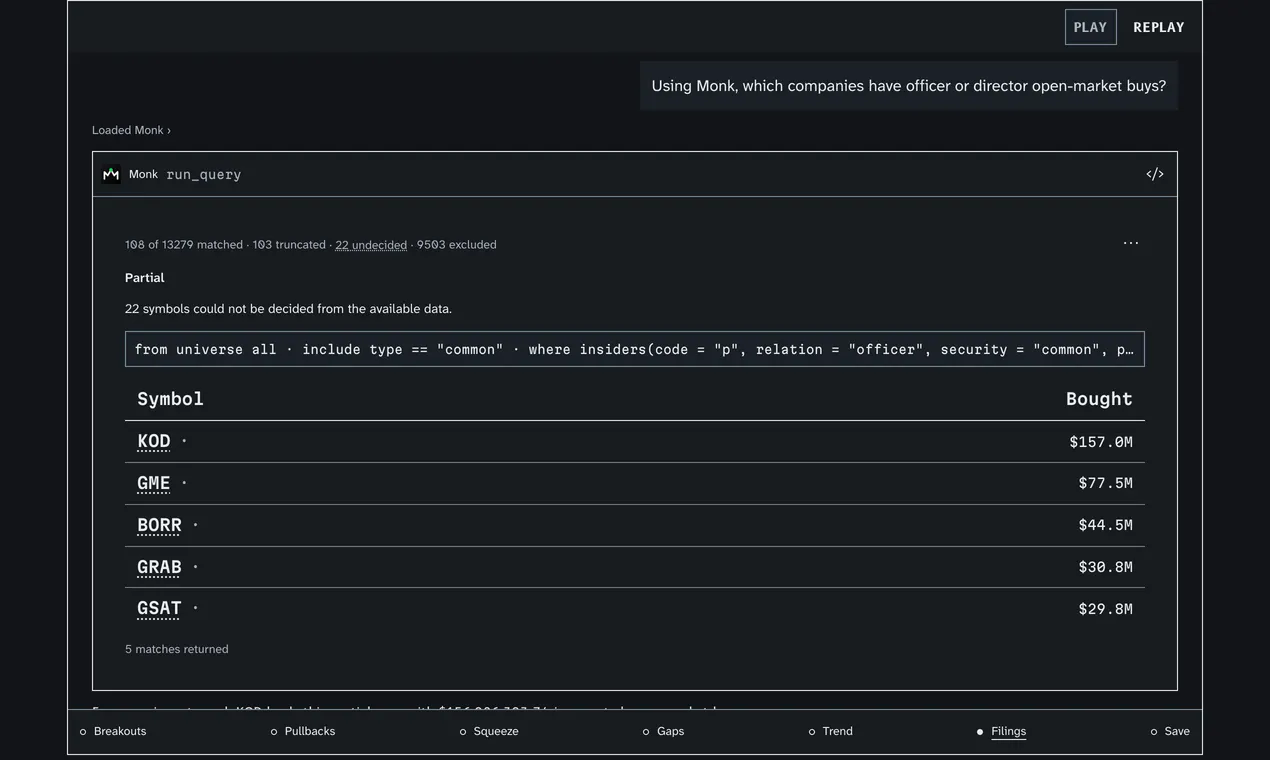The height and width of the screenshot is (760, 1270).
Task: Click the '103 truncated' text
Action: pos(289,245)
